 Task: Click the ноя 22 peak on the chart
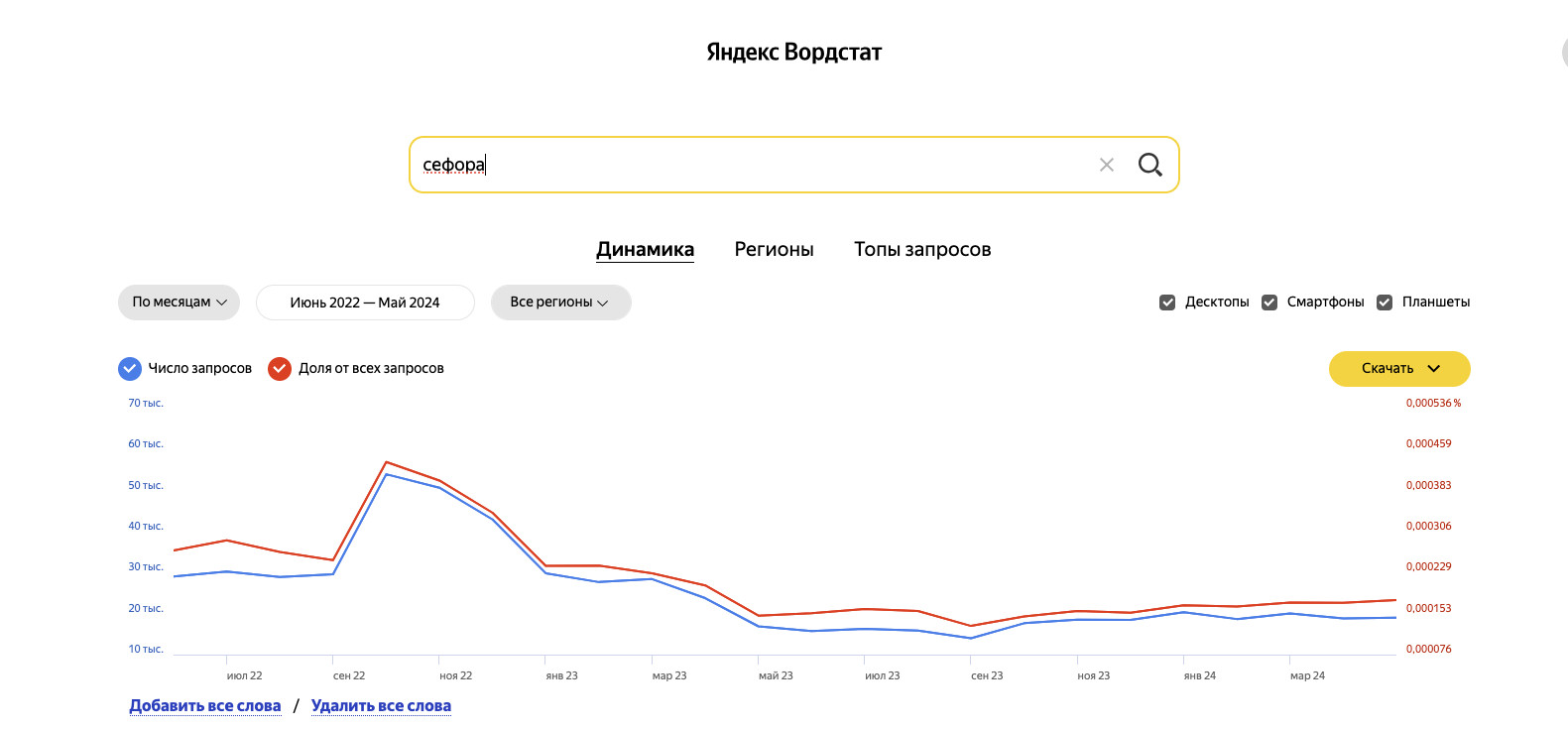coord(439,486)
